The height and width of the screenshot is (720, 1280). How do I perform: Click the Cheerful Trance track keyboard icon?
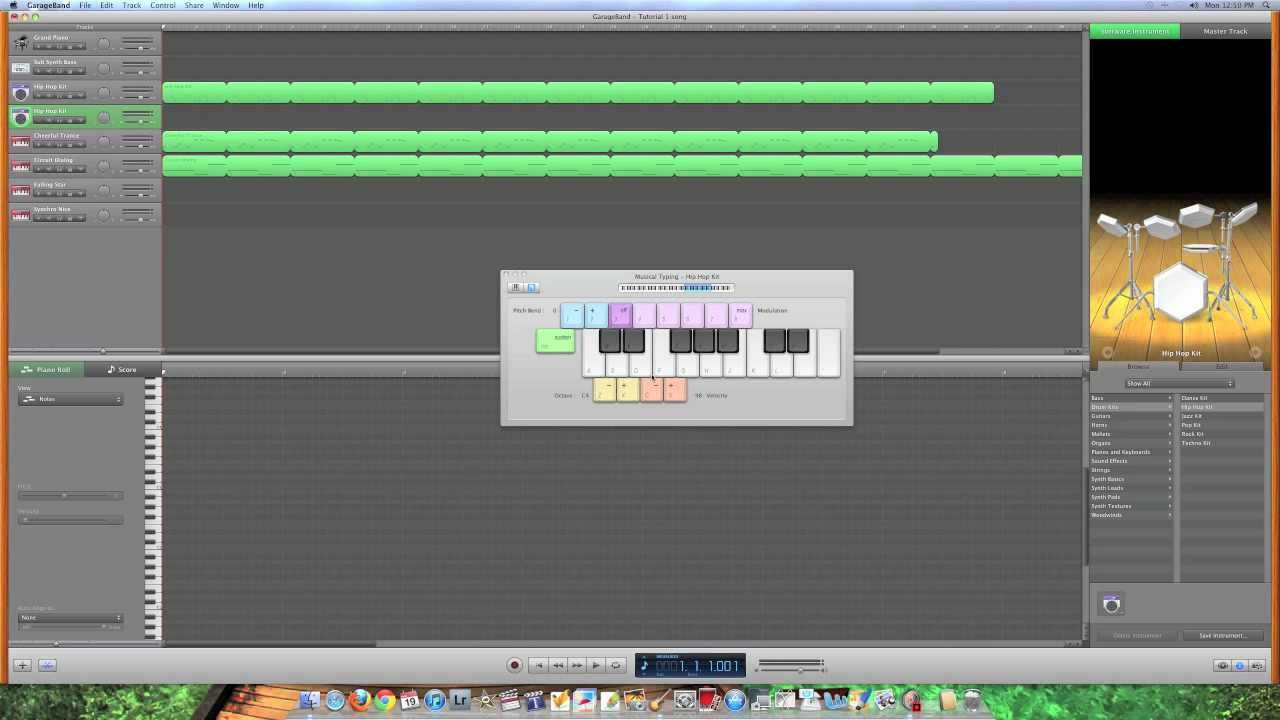pyautogui.click(x=20, y=141)
